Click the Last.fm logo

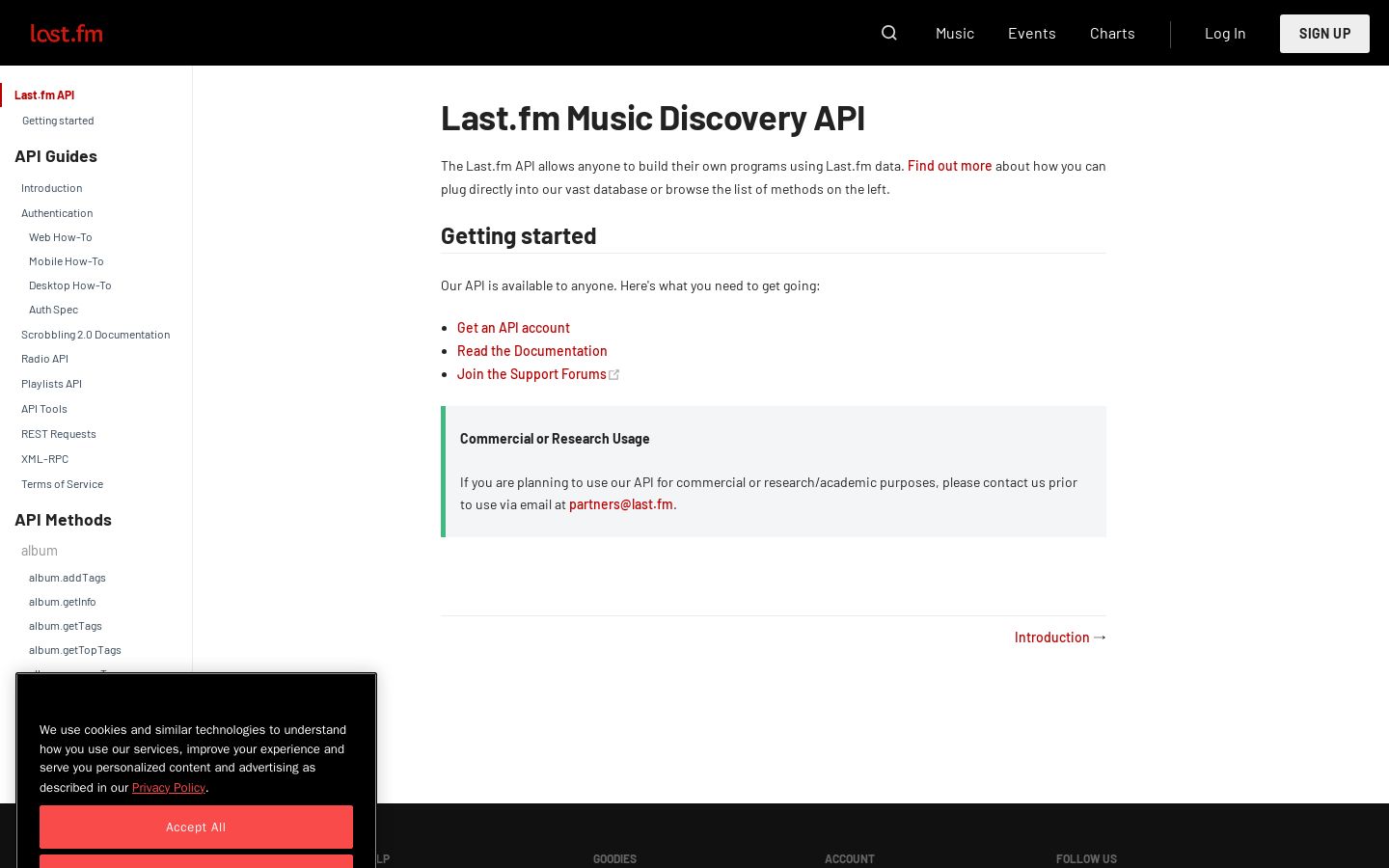pos(67,34)
